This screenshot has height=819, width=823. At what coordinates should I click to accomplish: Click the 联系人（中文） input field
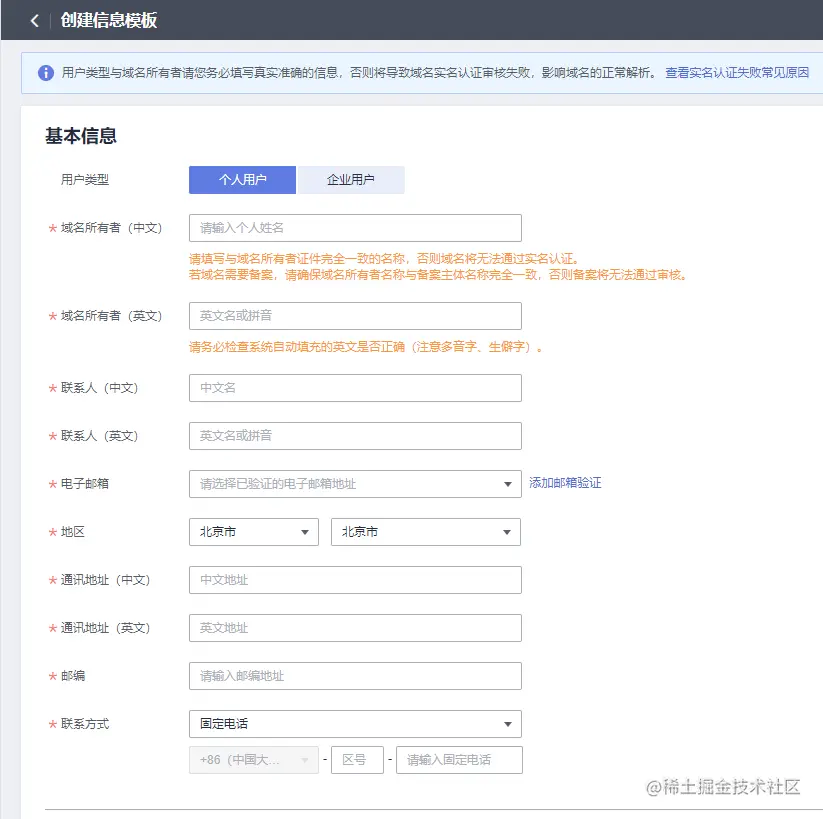[355, 388]
